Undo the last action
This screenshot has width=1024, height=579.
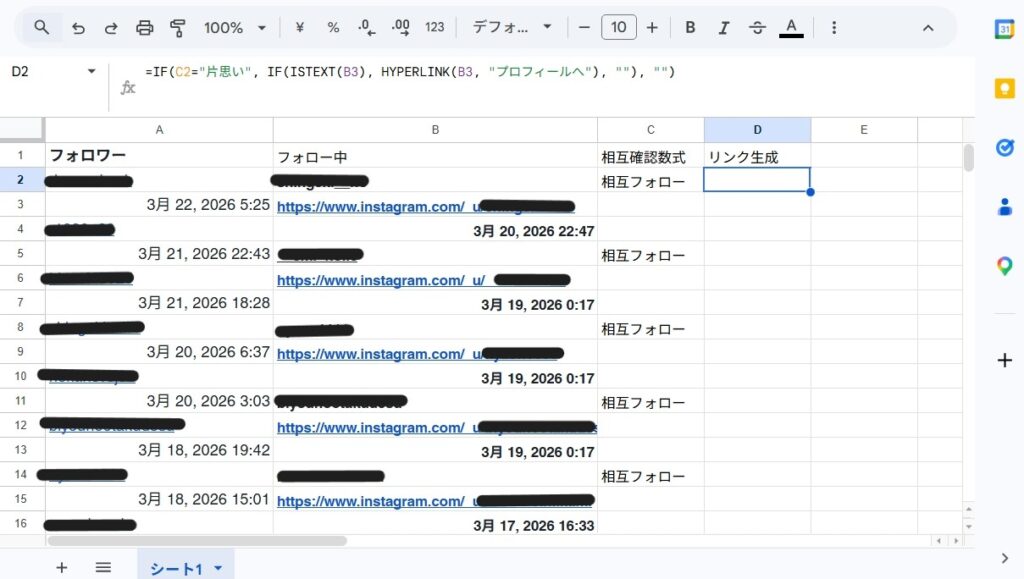click(x=78, y=28)
